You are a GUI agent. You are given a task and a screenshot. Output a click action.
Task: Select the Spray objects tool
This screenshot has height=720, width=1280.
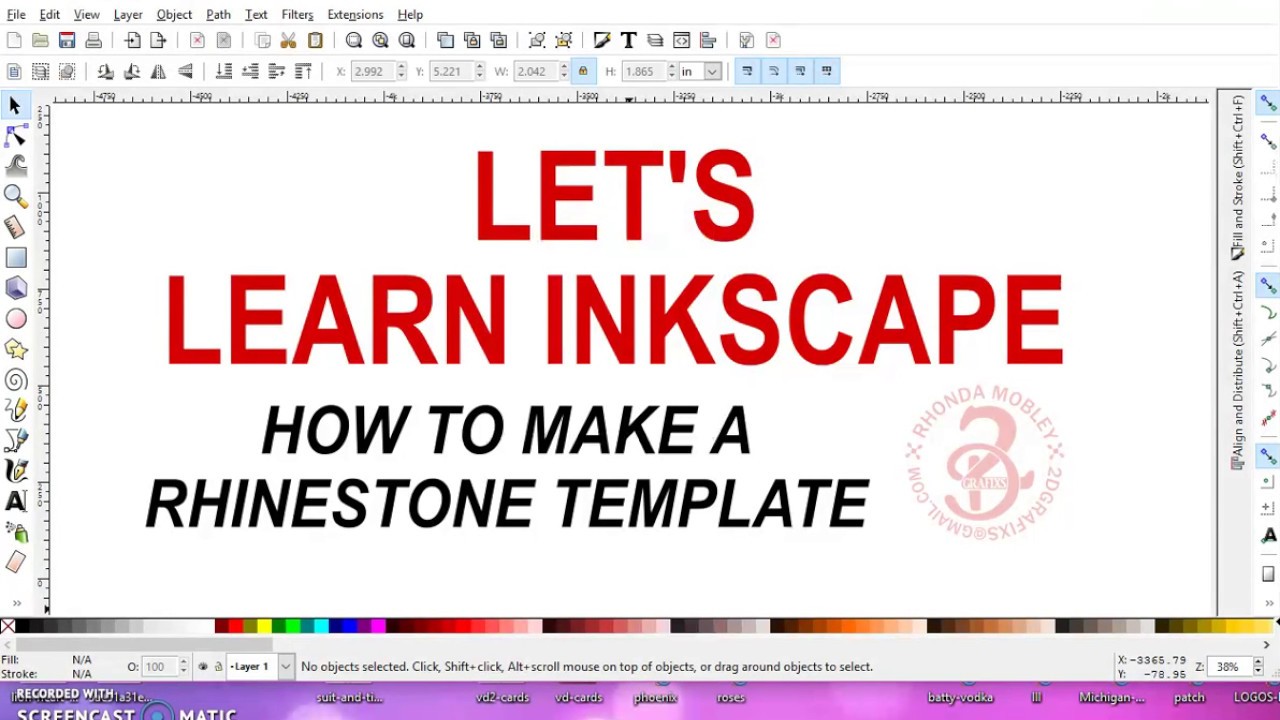(x=15, y=532)
